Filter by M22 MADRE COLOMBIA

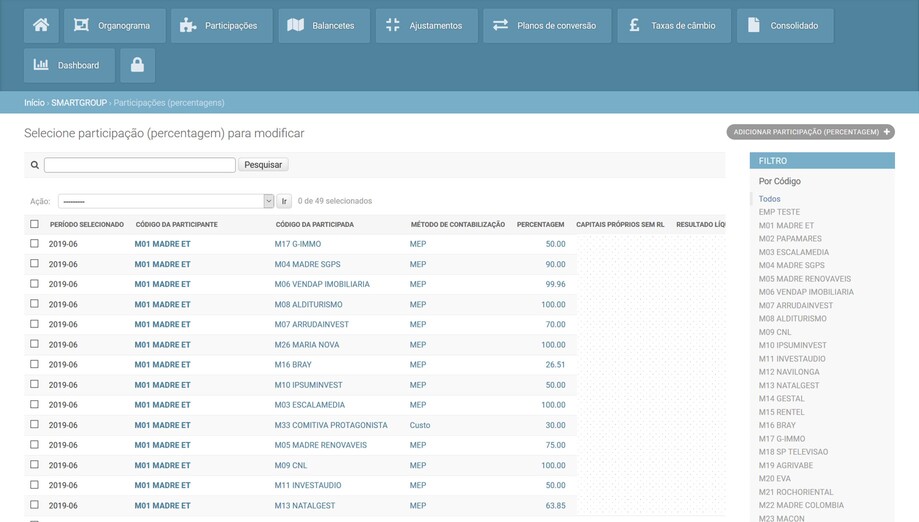coord(801,505)
